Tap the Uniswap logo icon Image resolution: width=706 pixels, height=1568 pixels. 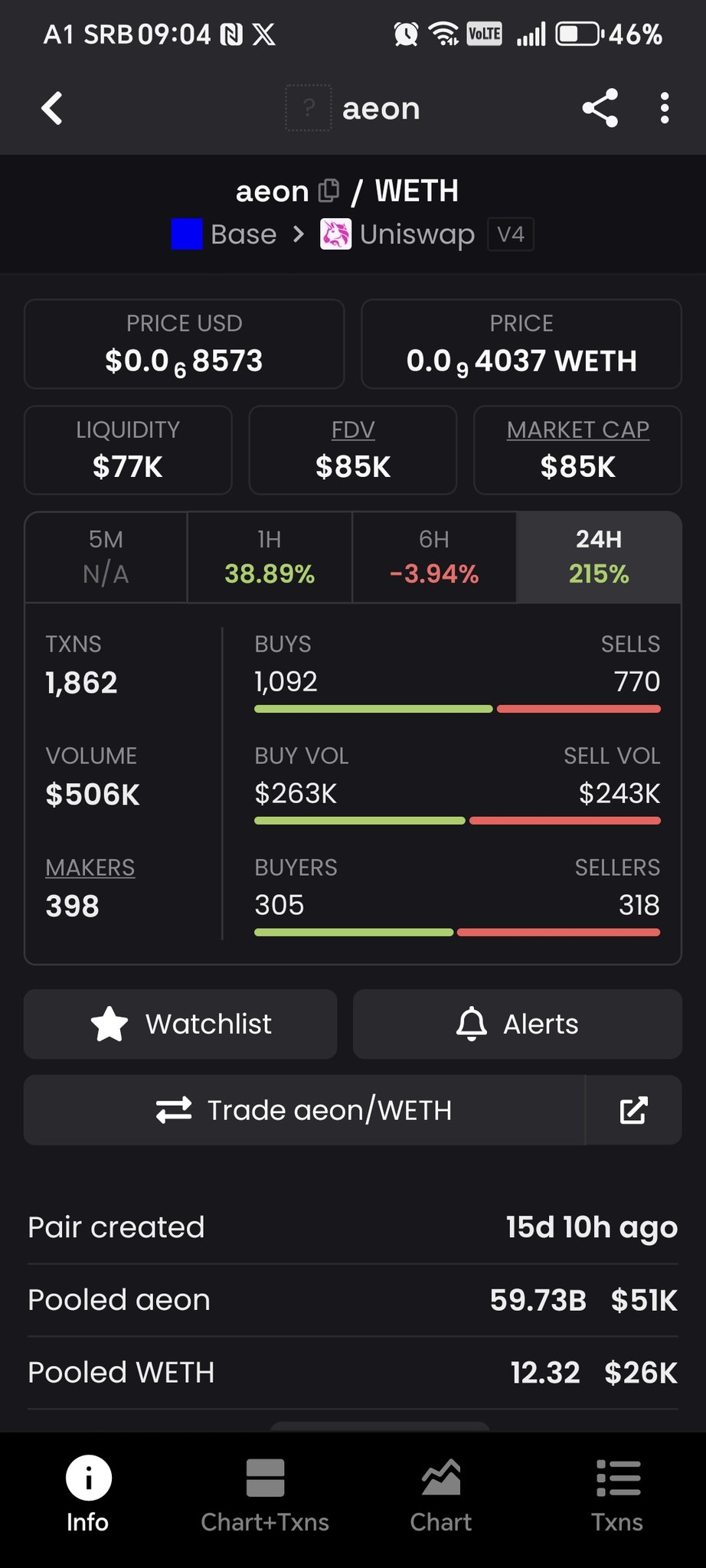point(335,234)
